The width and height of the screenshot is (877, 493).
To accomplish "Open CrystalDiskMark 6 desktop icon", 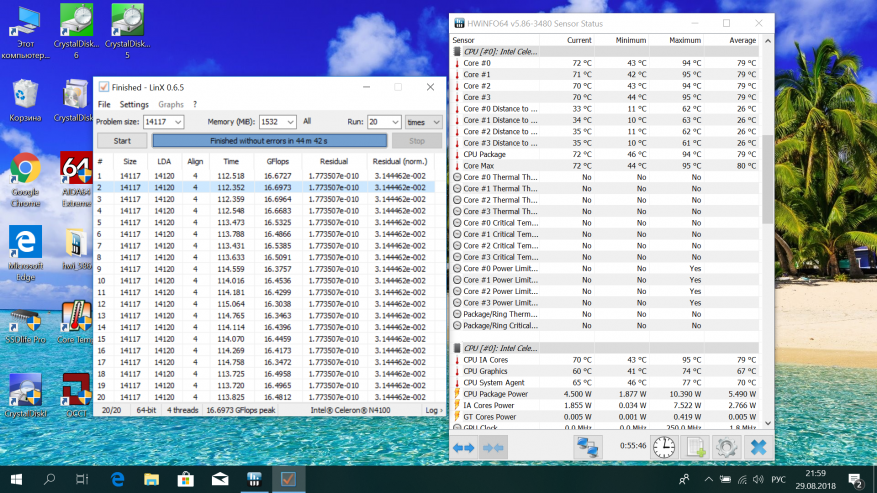I will (x=76, y=31).
